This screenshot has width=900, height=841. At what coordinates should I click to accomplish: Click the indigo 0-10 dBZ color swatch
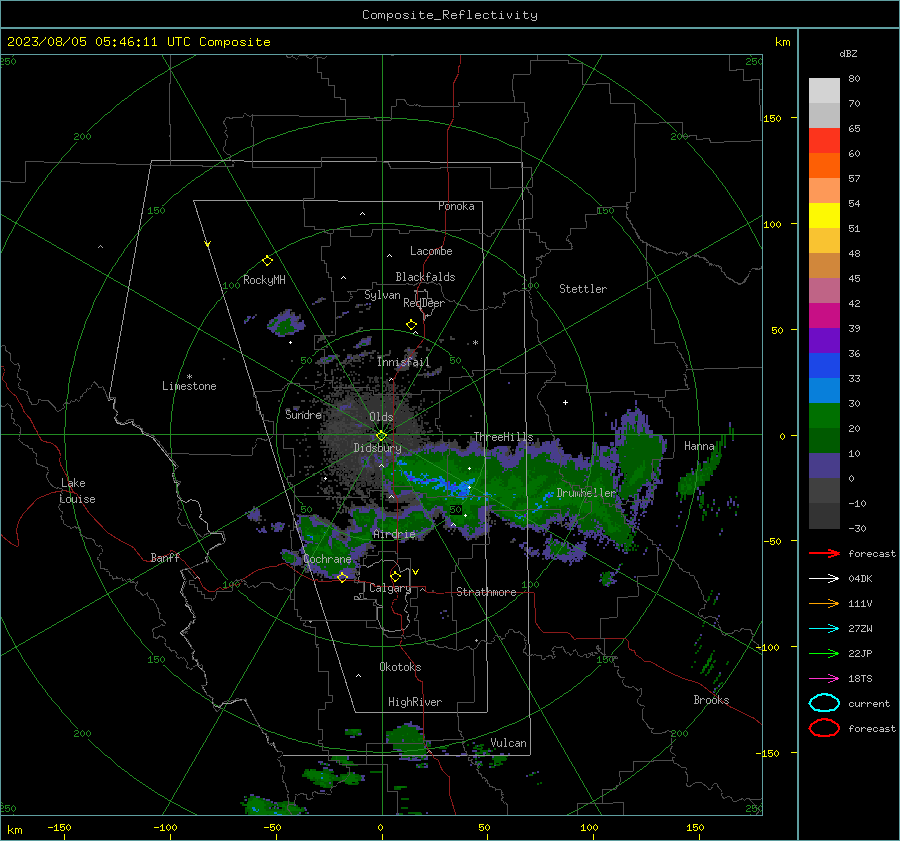click(x=824, y=466)
